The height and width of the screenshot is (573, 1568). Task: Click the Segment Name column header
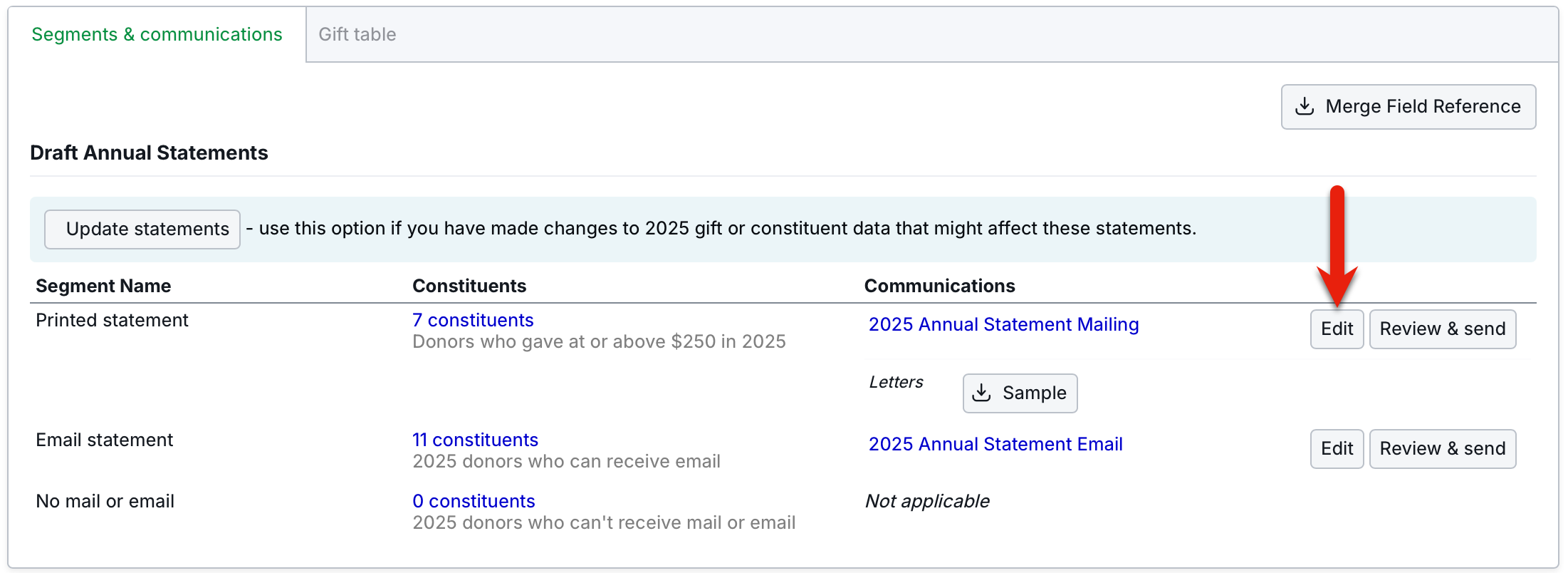[103, 286]
